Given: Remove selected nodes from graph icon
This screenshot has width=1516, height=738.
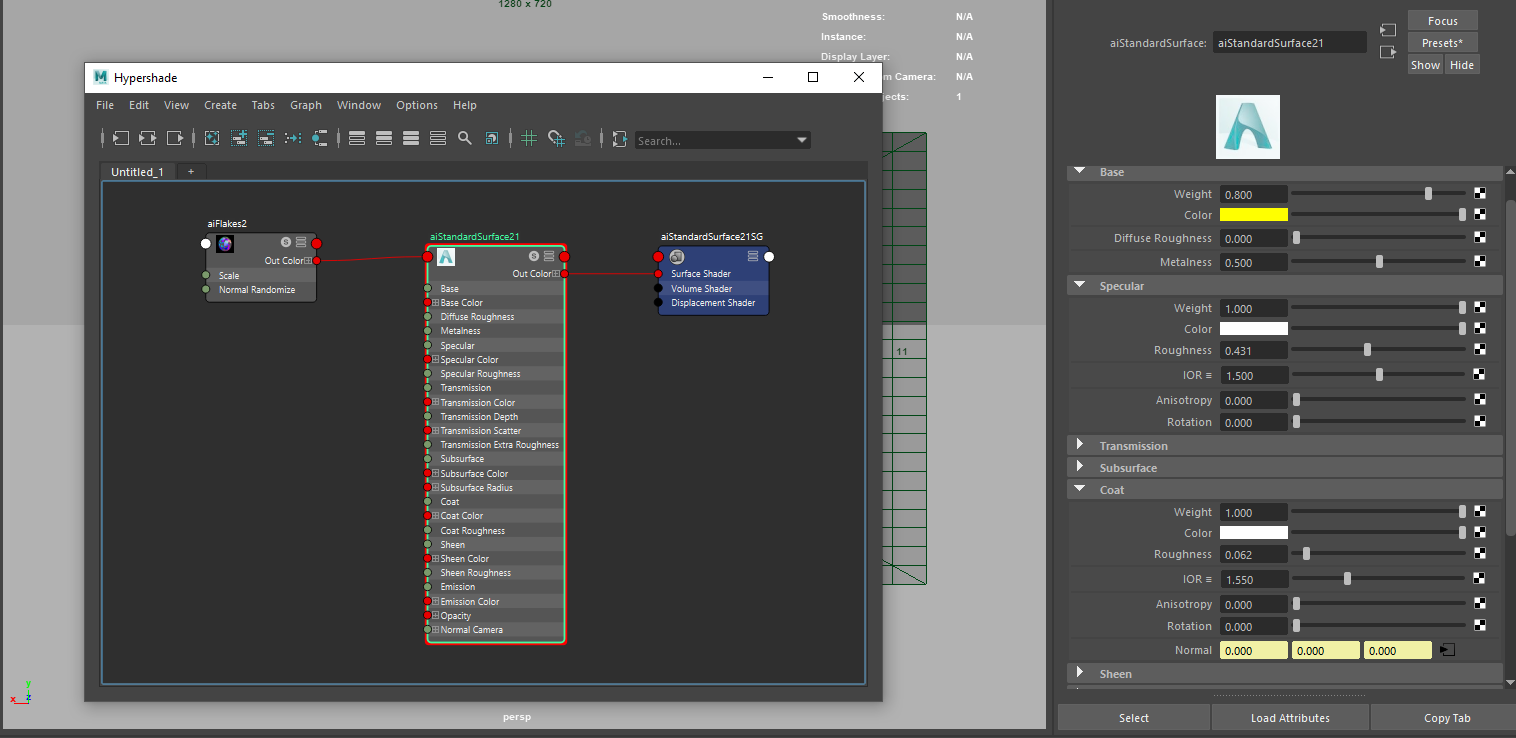Looking at the screenshot, I should pyautogui.click(x=266, y=138).
